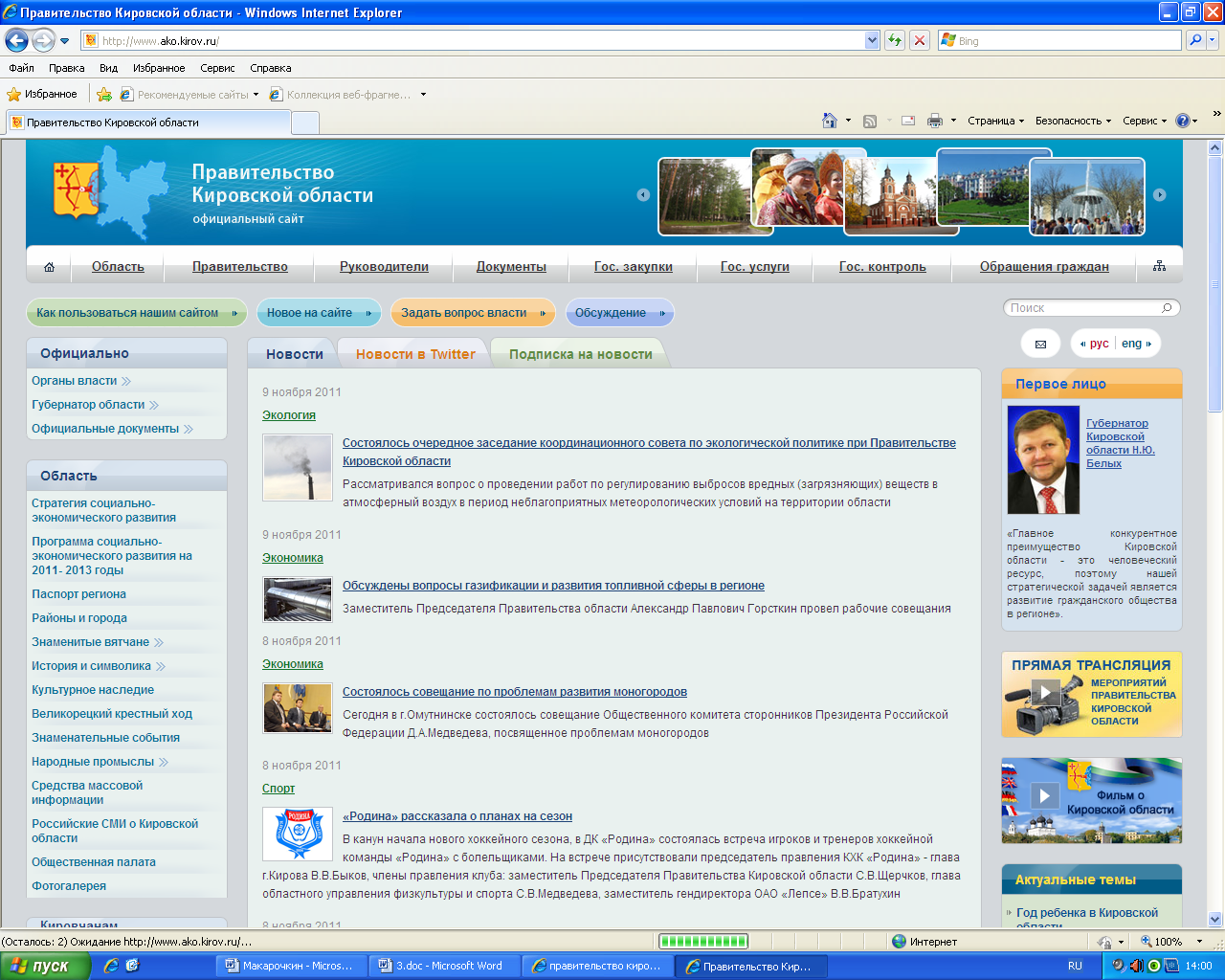Click the sitemap icon in navigation bar
The image size is (1225, 980).
coord(1159,266)
